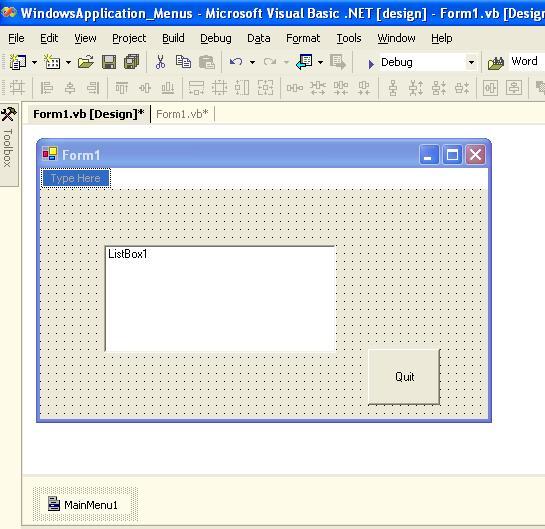This screenshot has height=529, width=545.
Task: Click the Open File folder icon
Action: [x=86, y=62]
